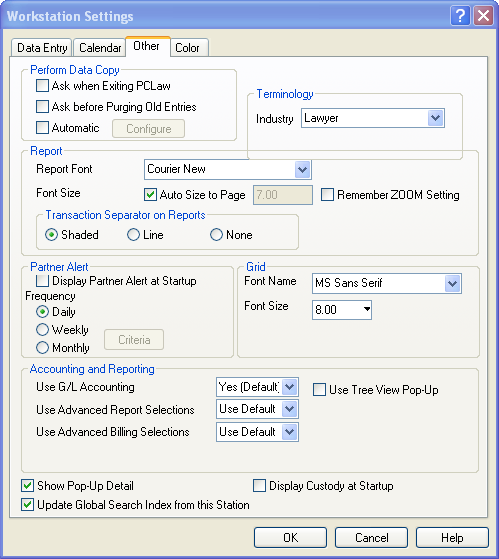Open Use Advanced Billing Selections dropdown
The height and width of the screenshot is (559, 499).
click(289, 432)
